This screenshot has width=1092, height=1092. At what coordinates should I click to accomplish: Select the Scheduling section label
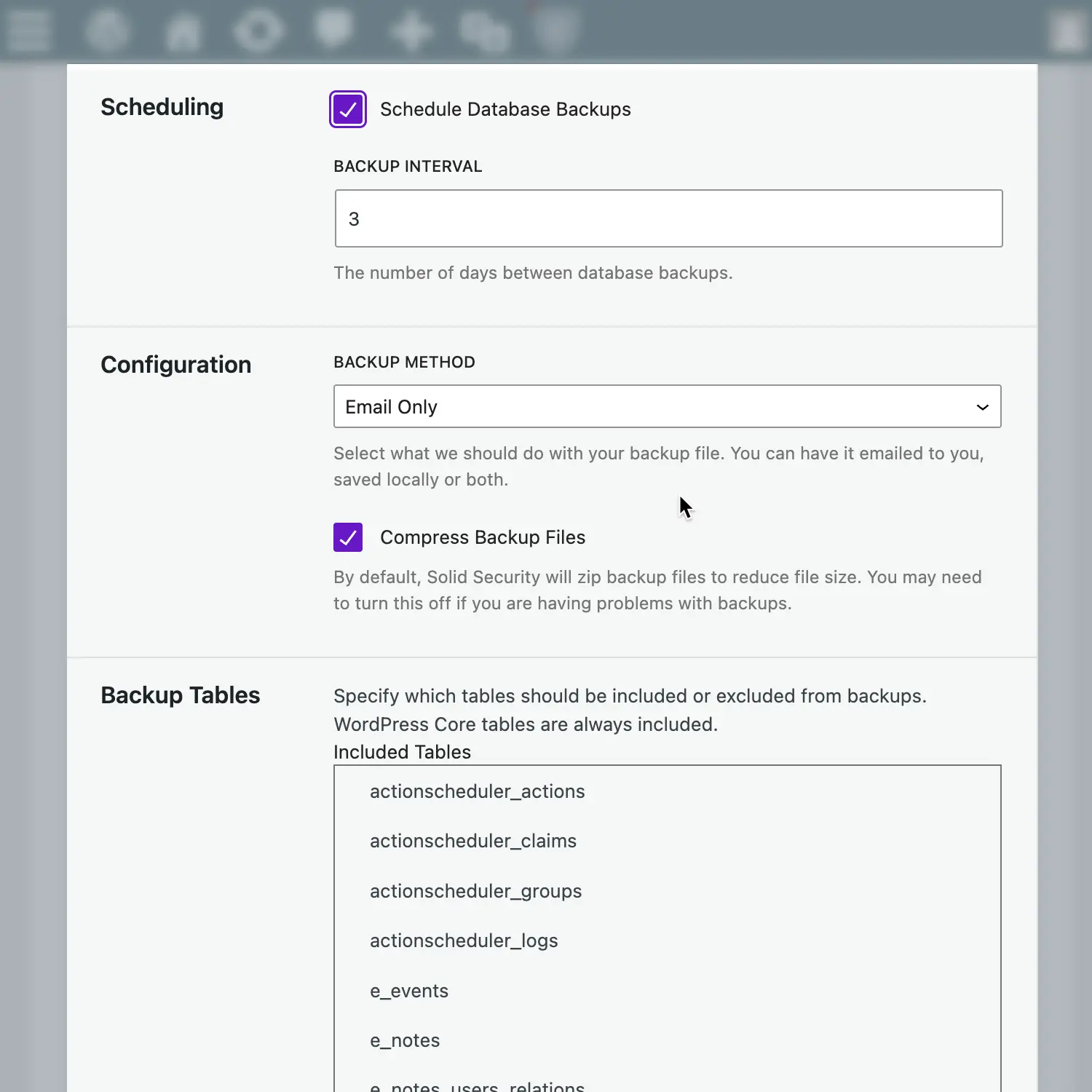(162, 107)
